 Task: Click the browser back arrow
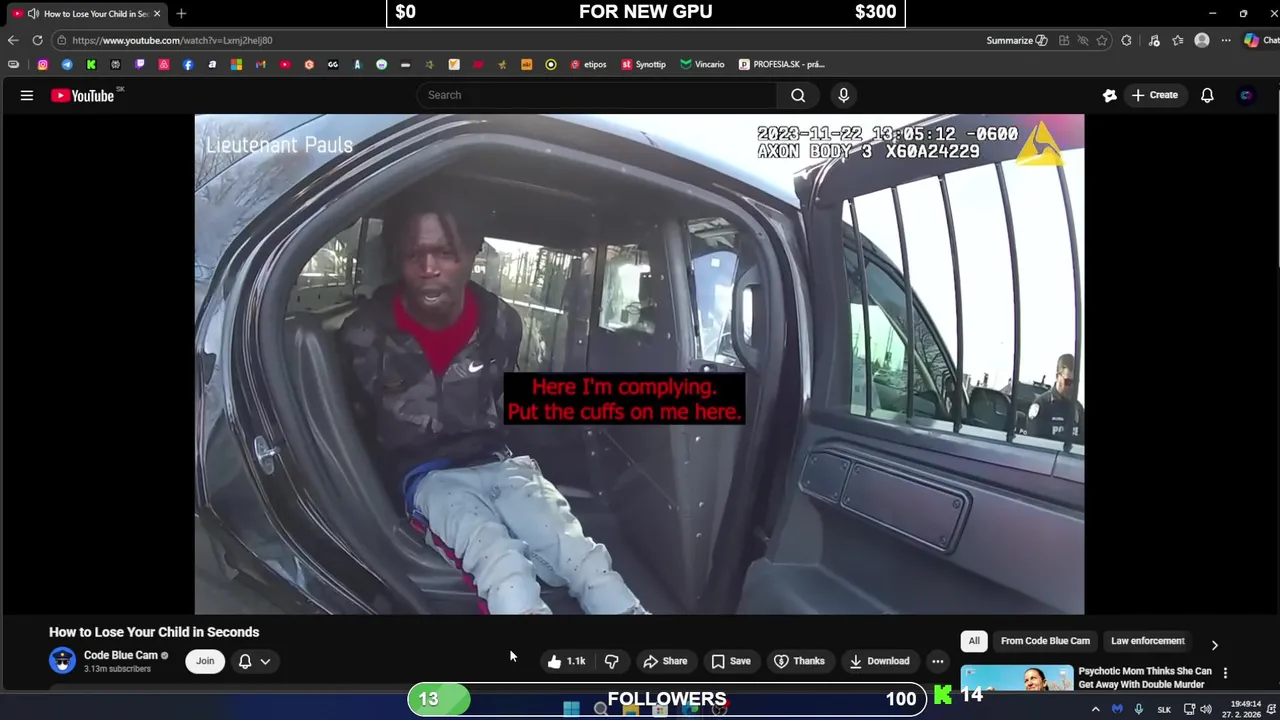[x=13, y=40]
